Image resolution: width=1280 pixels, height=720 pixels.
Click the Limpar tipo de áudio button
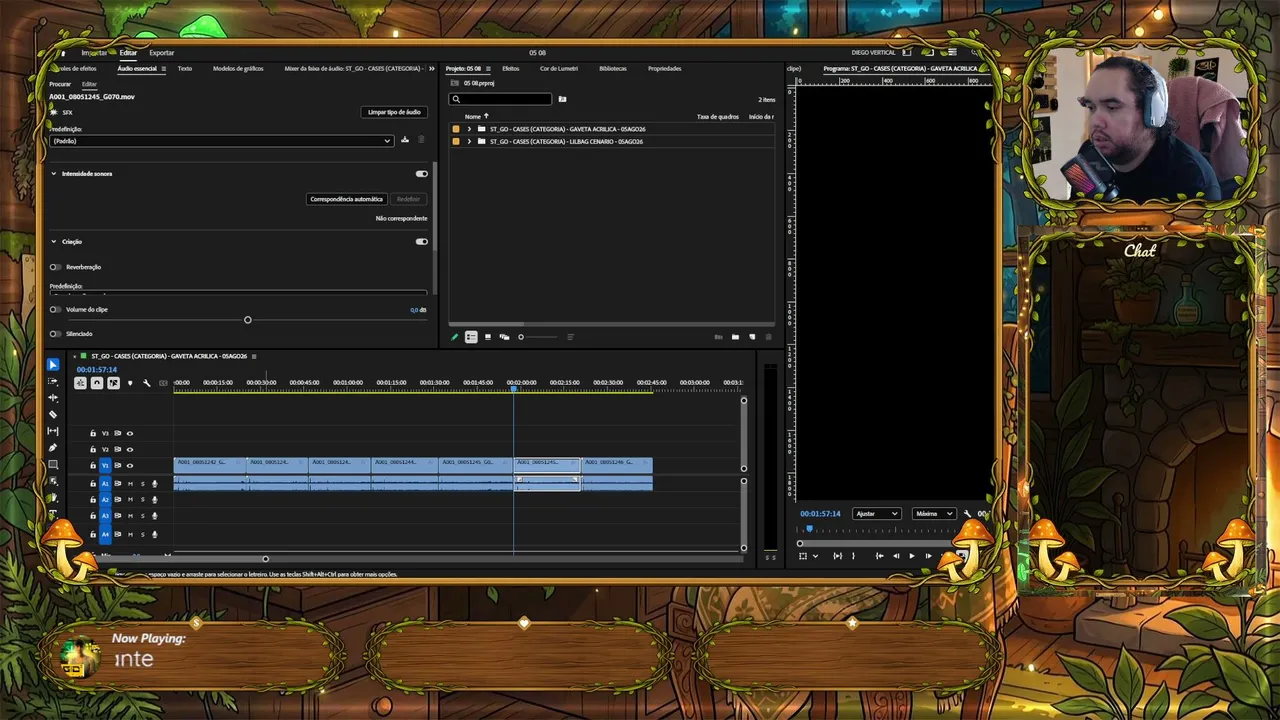point(394,112)
